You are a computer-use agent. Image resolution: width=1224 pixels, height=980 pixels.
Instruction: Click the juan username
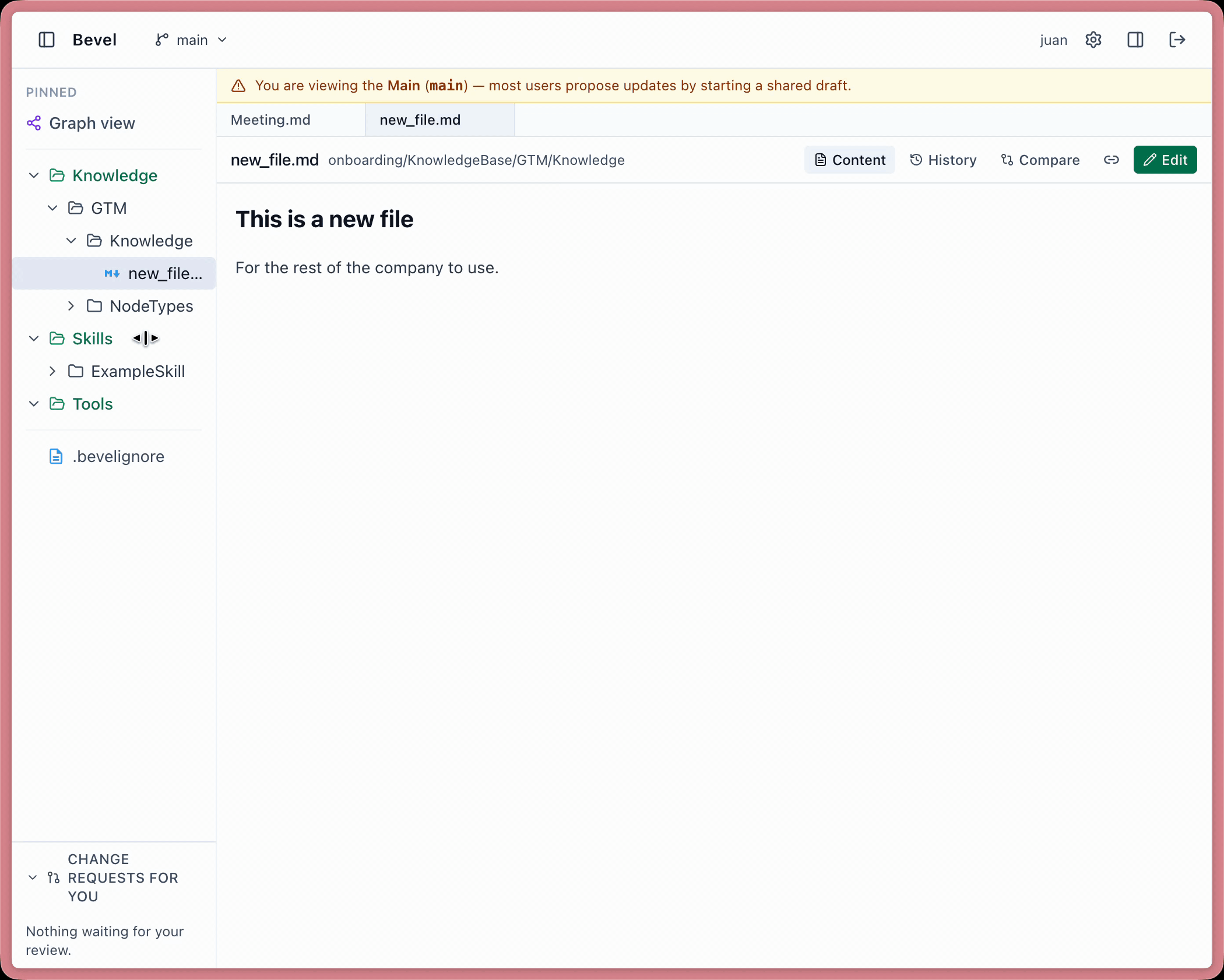click(1053, 40)
